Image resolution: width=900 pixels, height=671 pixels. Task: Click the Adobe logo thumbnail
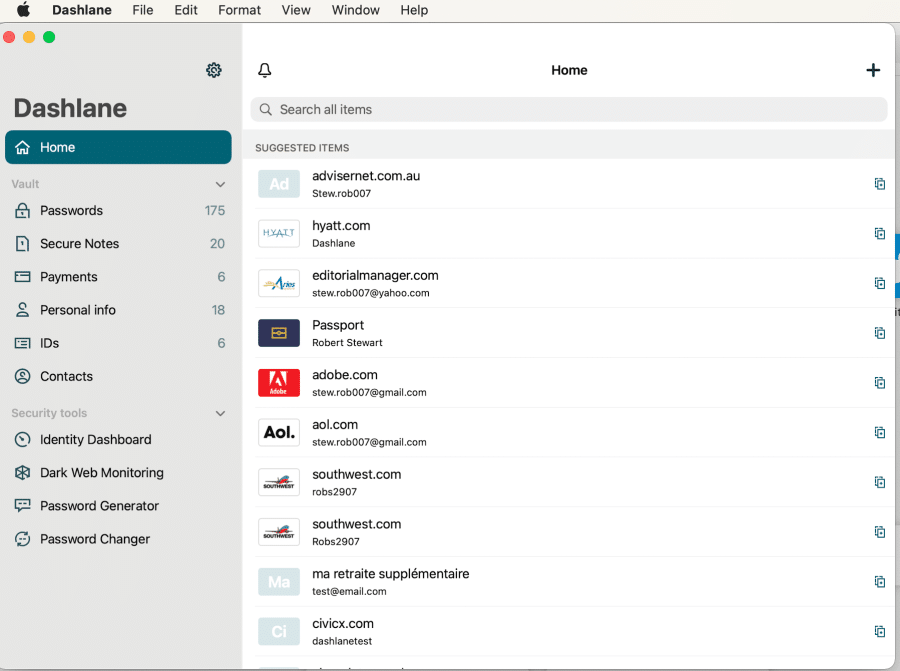point(279,383)
